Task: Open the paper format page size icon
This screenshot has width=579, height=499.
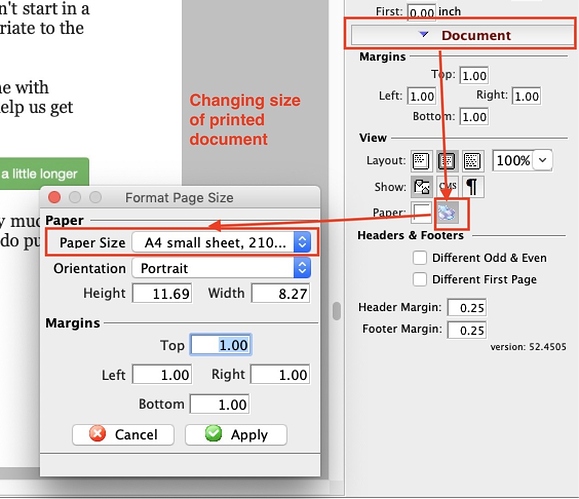Action: [447, 213]
